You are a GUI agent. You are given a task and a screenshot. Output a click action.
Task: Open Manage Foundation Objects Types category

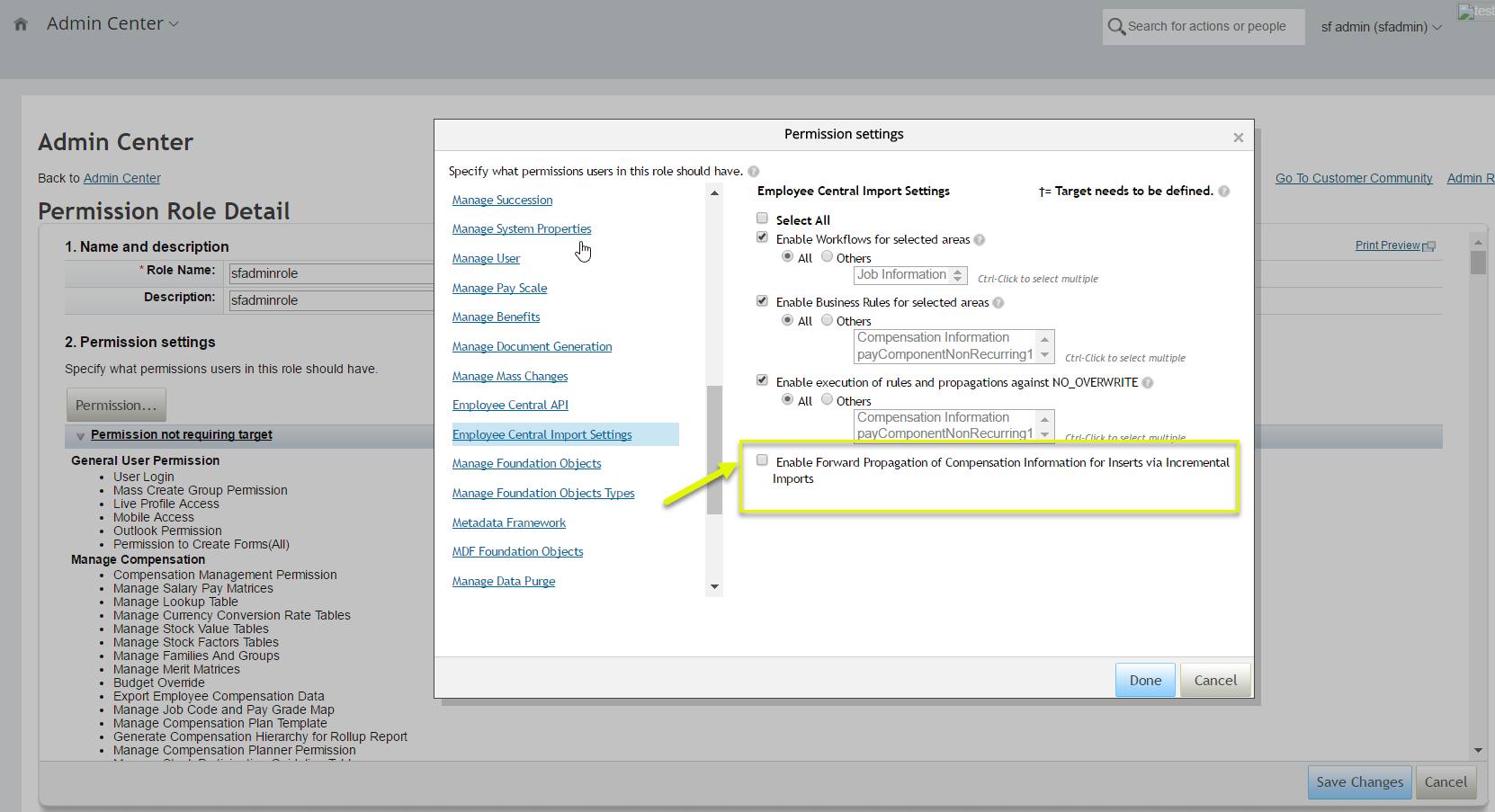pos(543,494)
